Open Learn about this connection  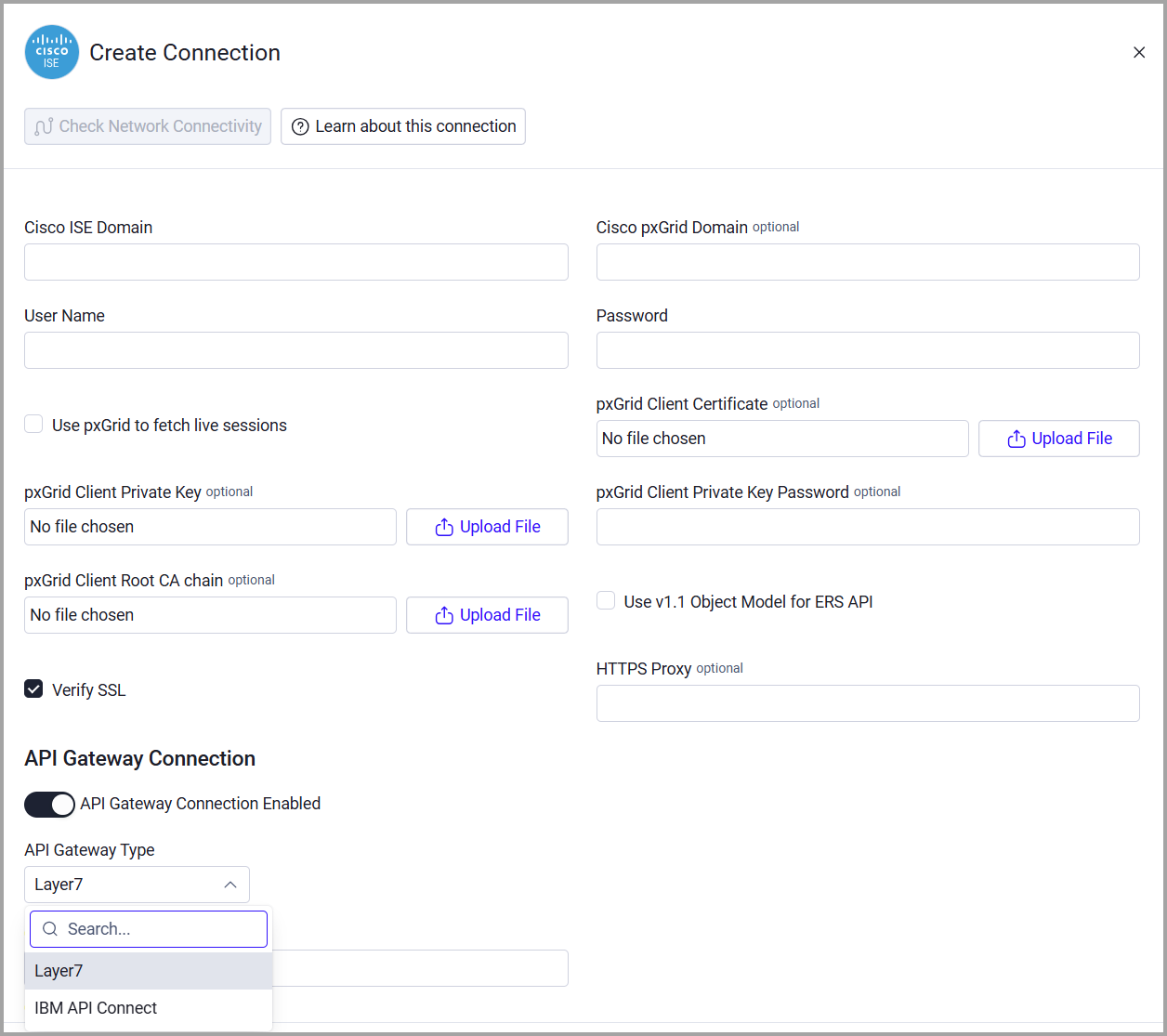[x=403, y=126]
